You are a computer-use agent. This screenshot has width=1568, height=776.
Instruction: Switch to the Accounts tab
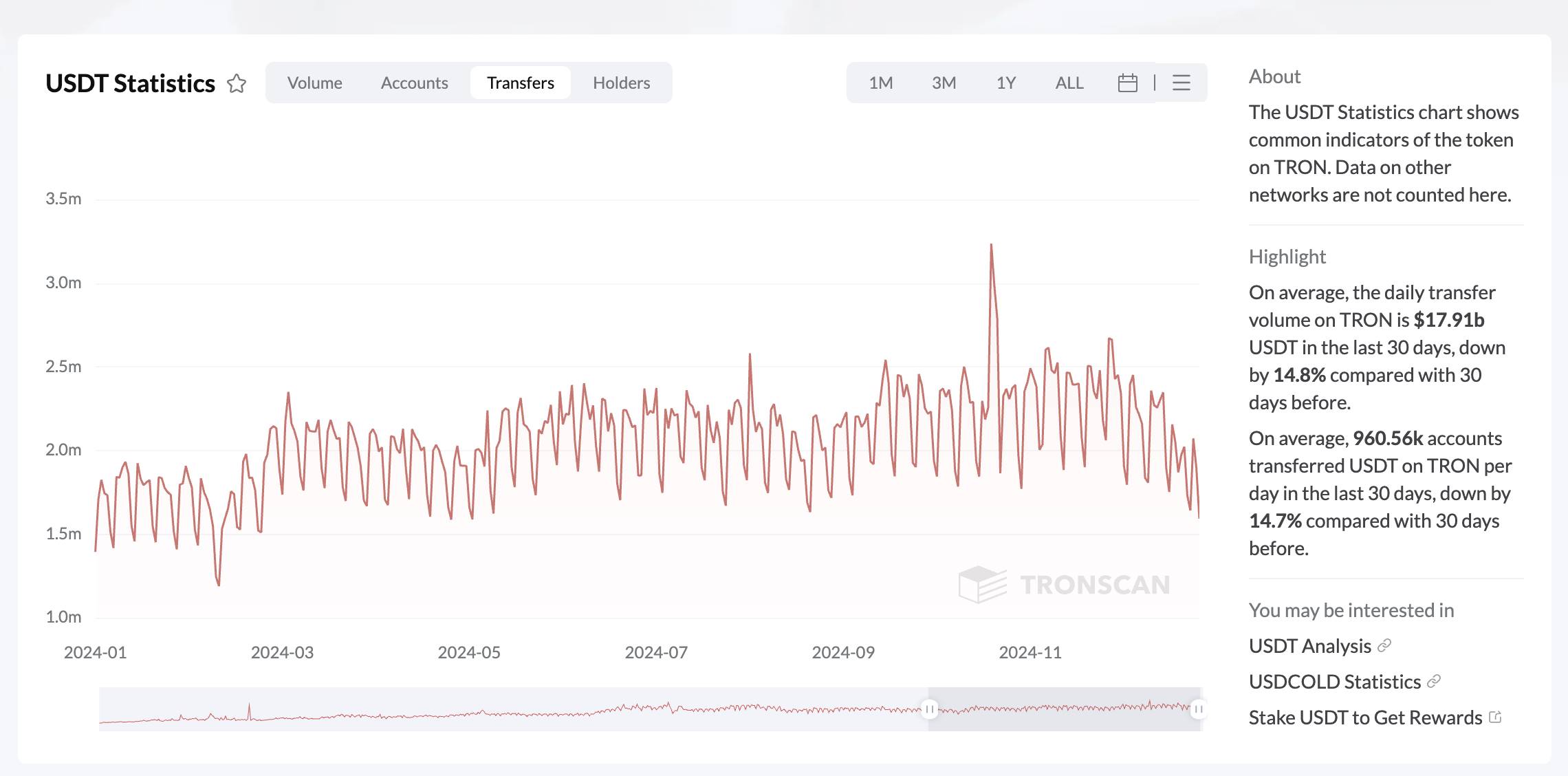pos(415,83)
